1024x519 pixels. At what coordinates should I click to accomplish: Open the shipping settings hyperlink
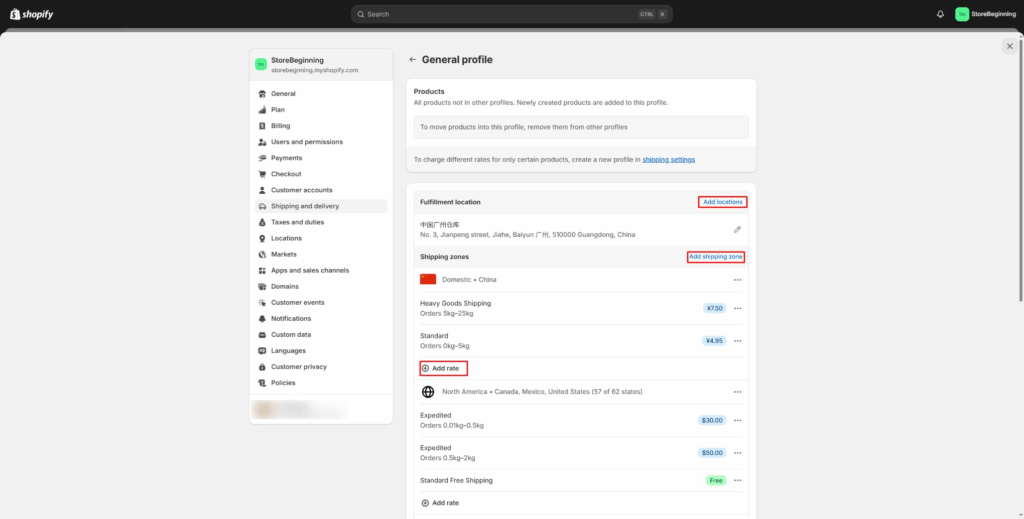pos(668,160)
